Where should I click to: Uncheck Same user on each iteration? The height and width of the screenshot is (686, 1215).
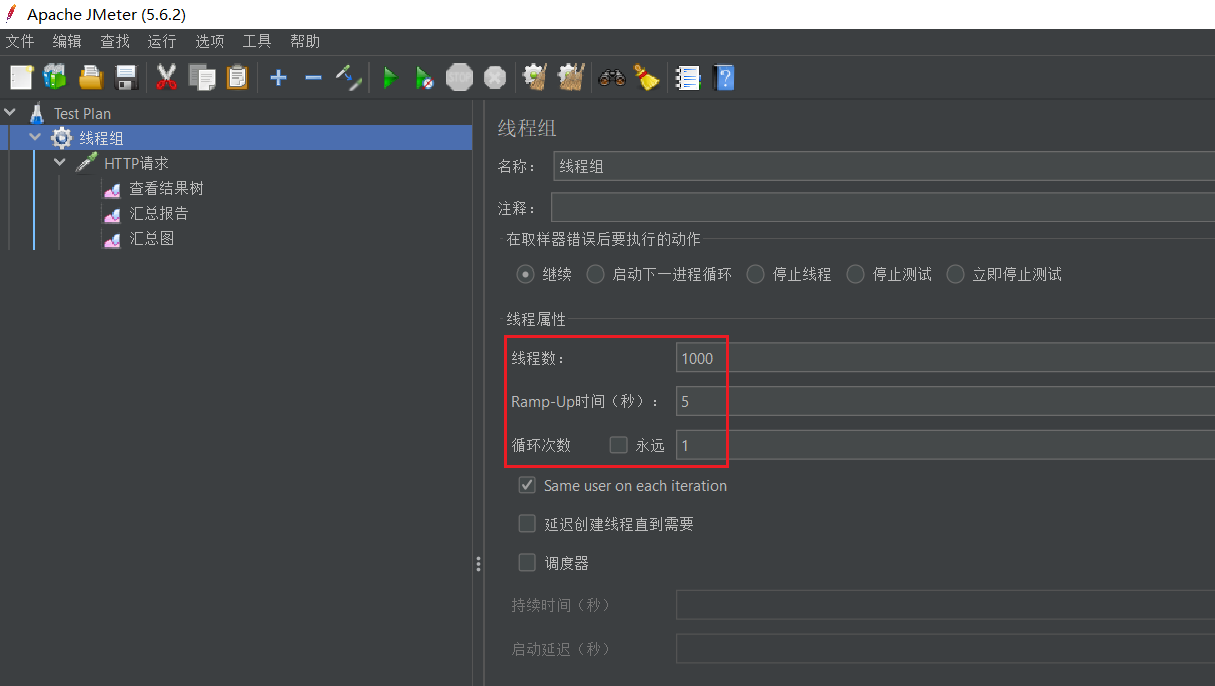pos(527,485)
